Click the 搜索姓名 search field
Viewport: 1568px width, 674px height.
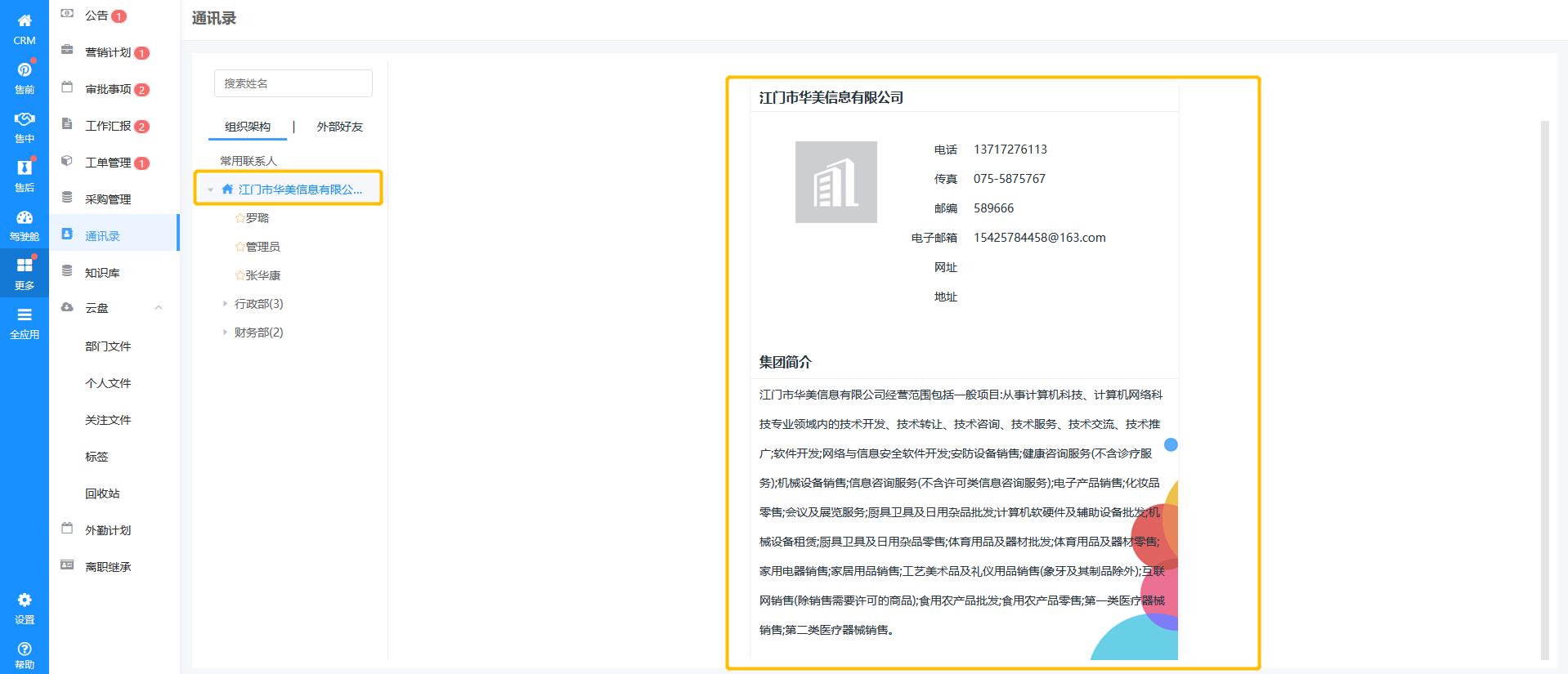[293, 83]
